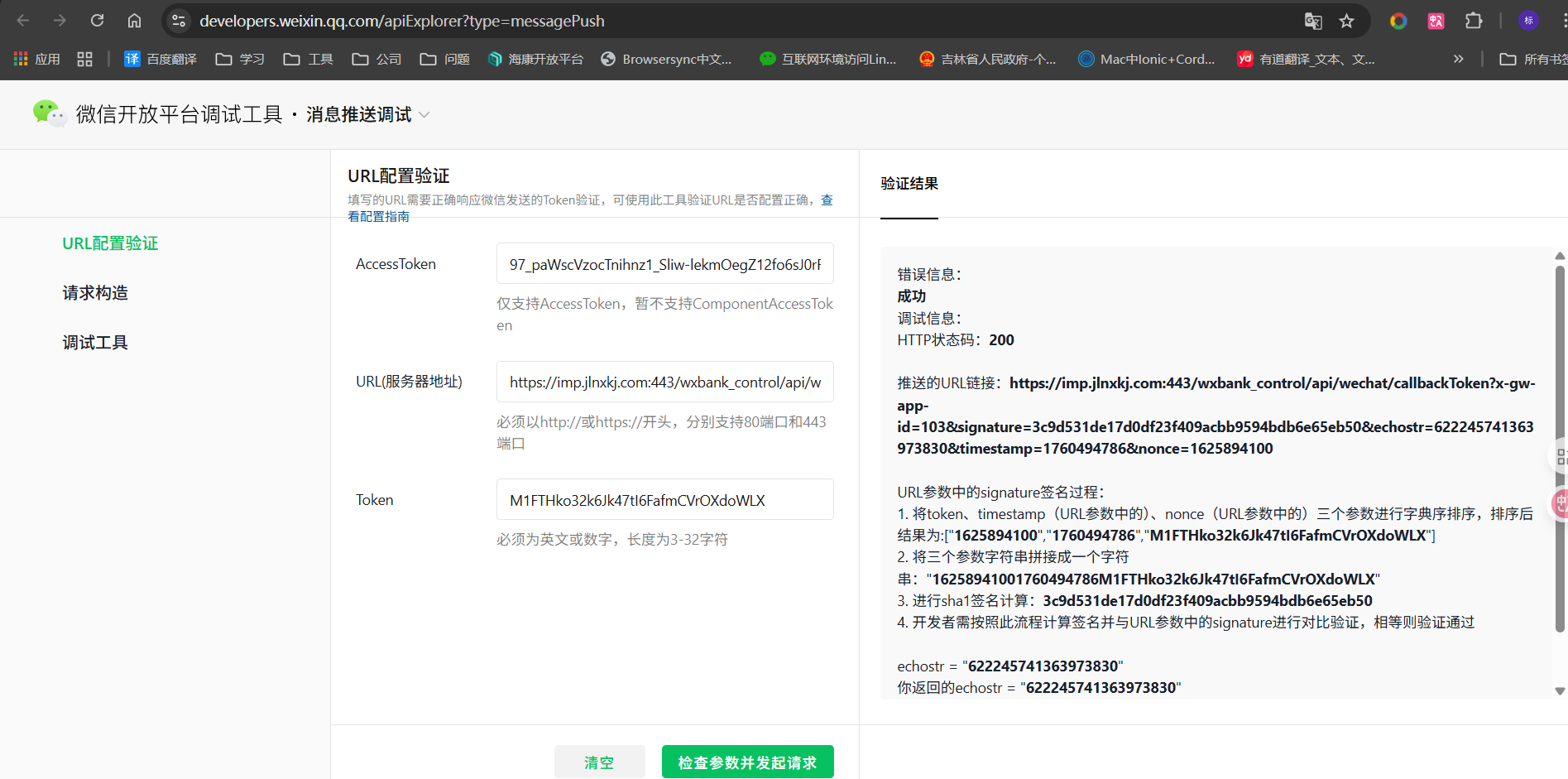Open the 有道翻译 bookmark
Image resolution: width=1568 pixels, height=779 pixels.
1307,59
